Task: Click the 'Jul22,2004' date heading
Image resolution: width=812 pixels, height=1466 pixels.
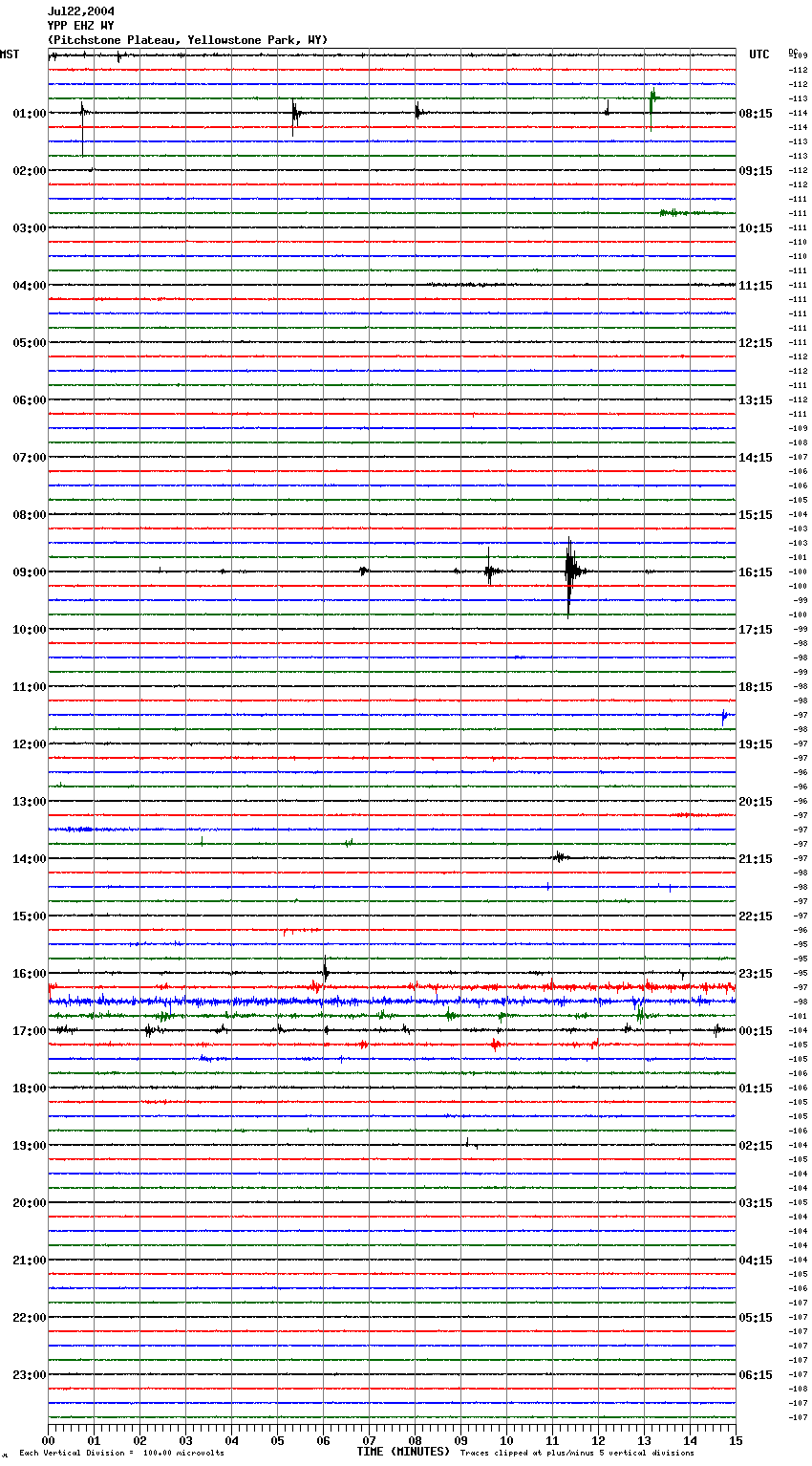Action: point(81,11)
